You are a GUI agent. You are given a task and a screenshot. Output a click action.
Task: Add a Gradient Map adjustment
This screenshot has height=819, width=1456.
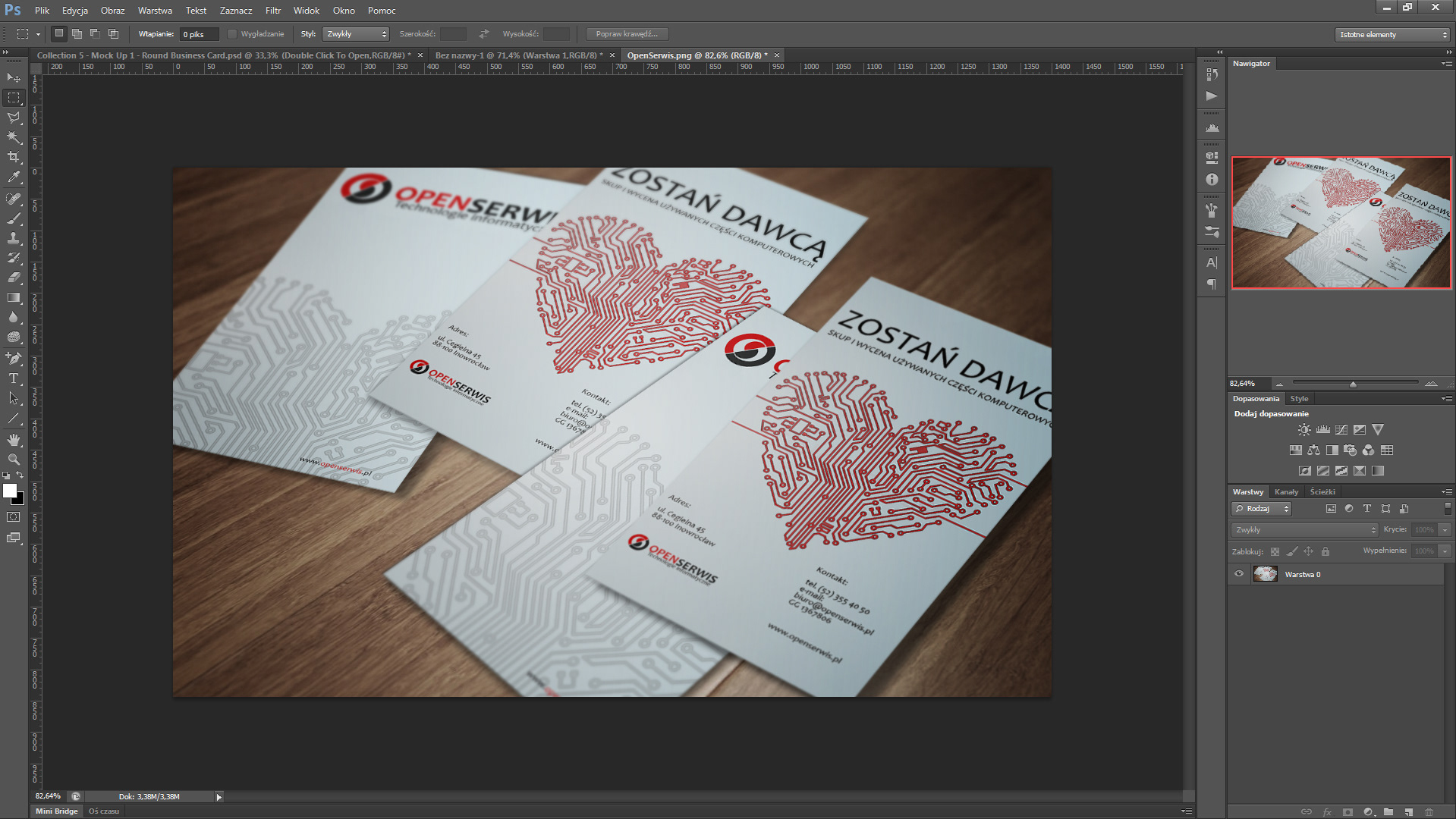coord(1378,470)
